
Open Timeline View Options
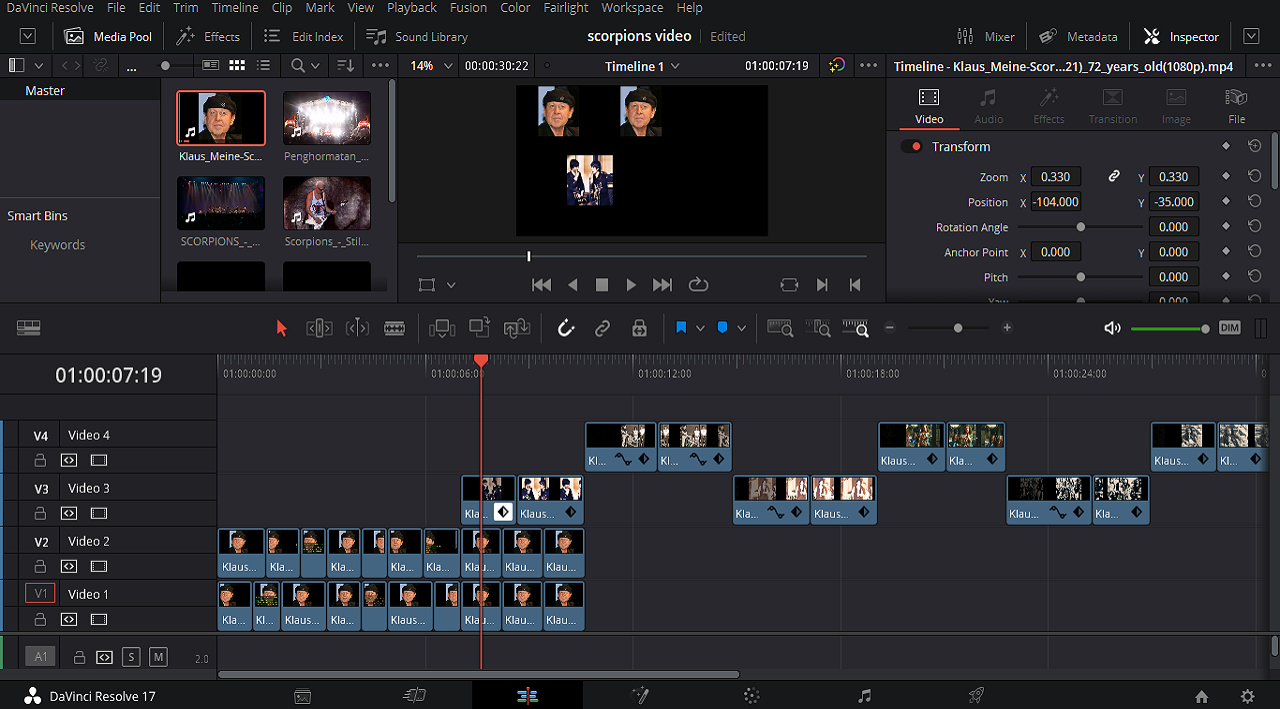pos(28,328)
